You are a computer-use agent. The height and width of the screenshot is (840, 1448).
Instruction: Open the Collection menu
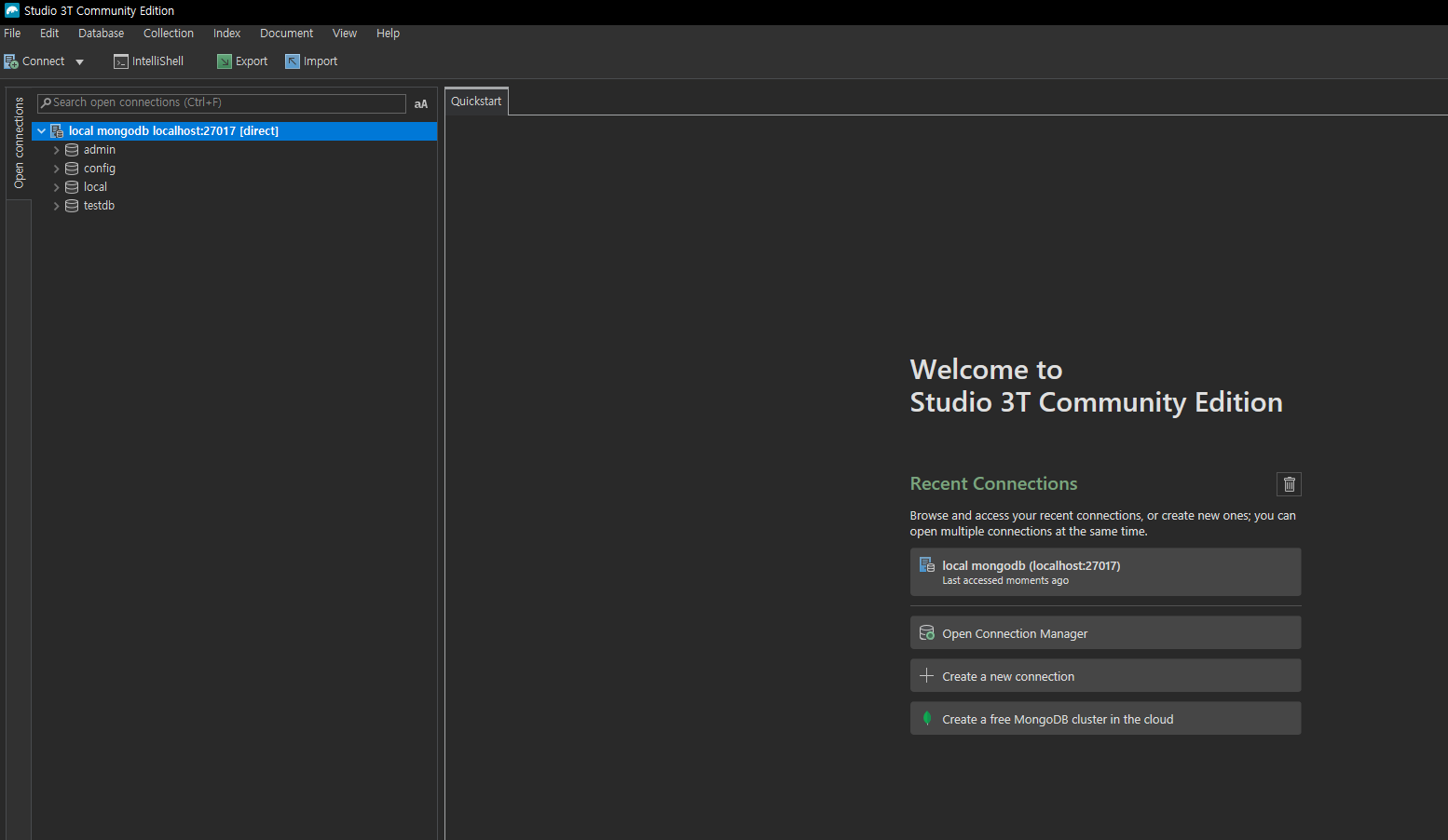point(169,34)
